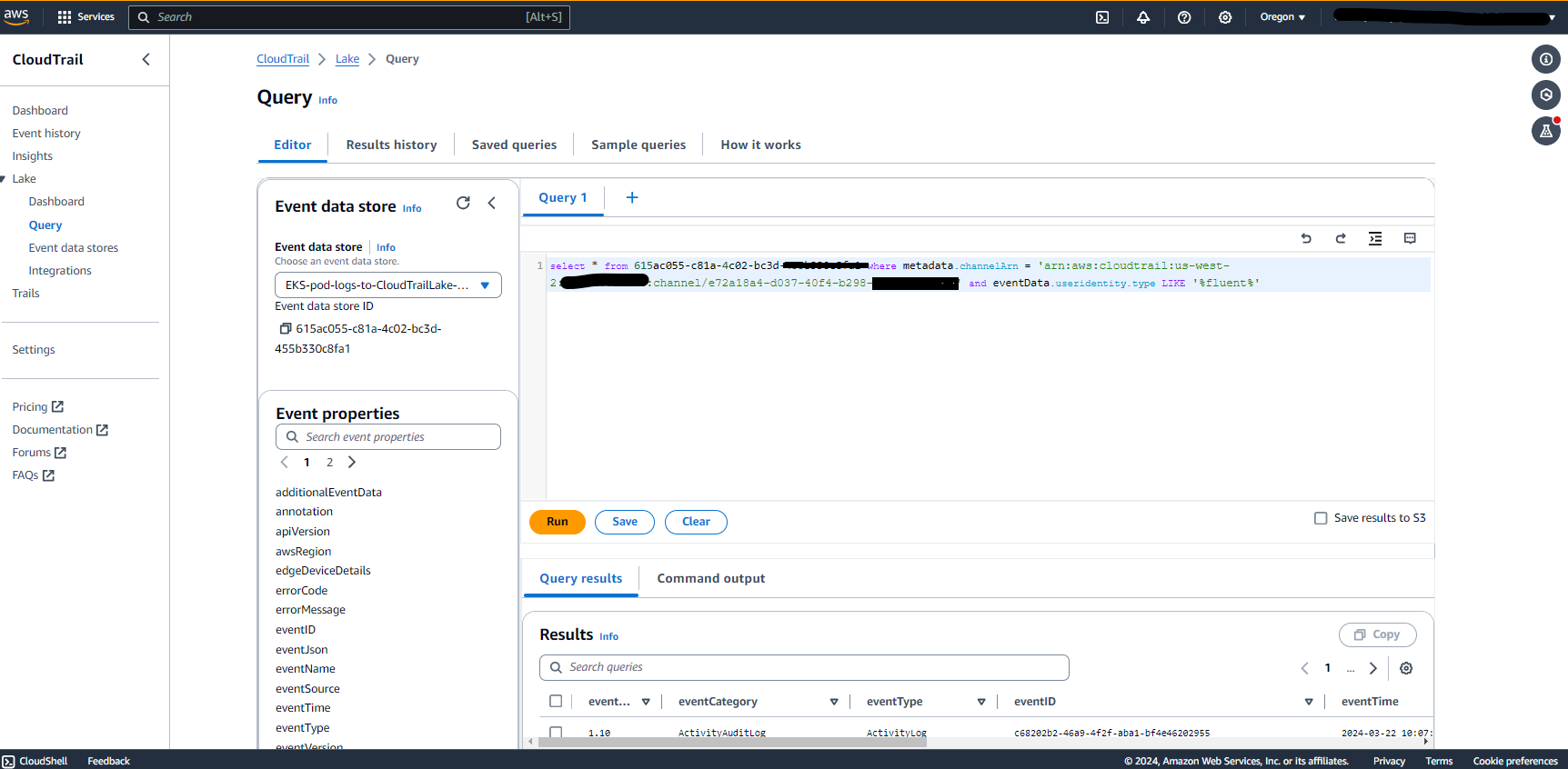Go to previous page of event properties
1568x769 pixels.
click(x=284, y=462)
